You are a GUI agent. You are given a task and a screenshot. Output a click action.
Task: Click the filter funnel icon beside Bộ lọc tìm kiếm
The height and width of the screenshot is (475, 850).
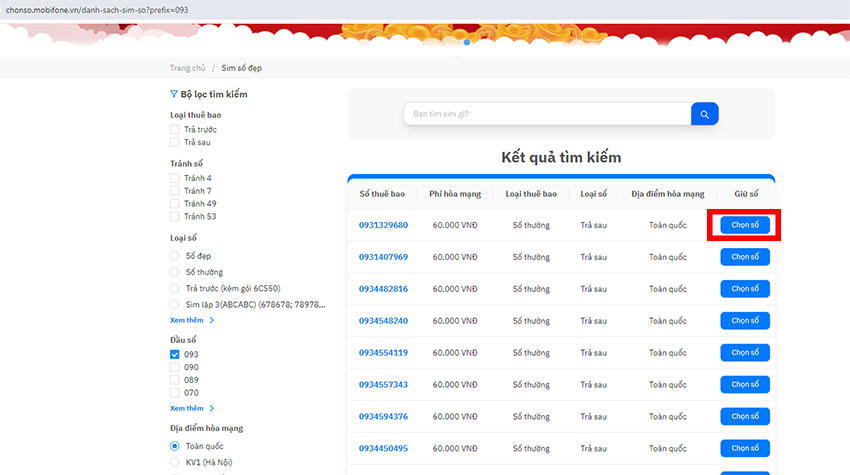coord(173,94)
